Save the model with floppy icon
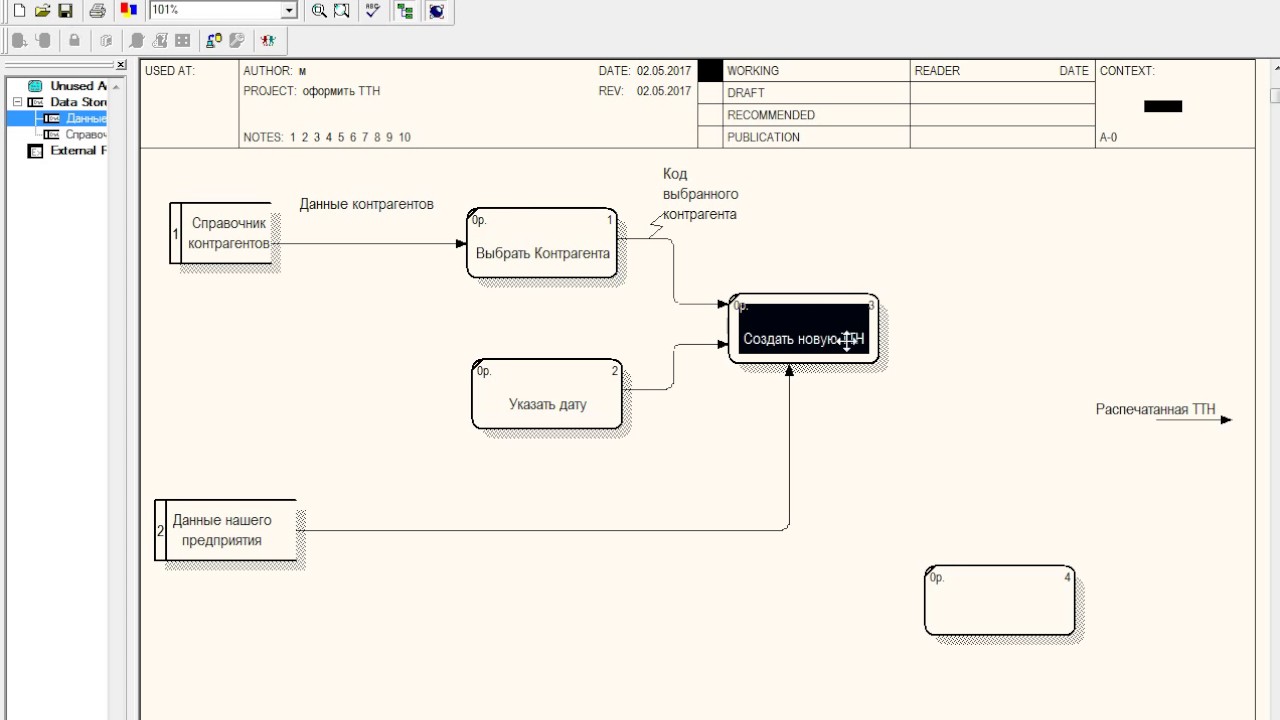 65,10
